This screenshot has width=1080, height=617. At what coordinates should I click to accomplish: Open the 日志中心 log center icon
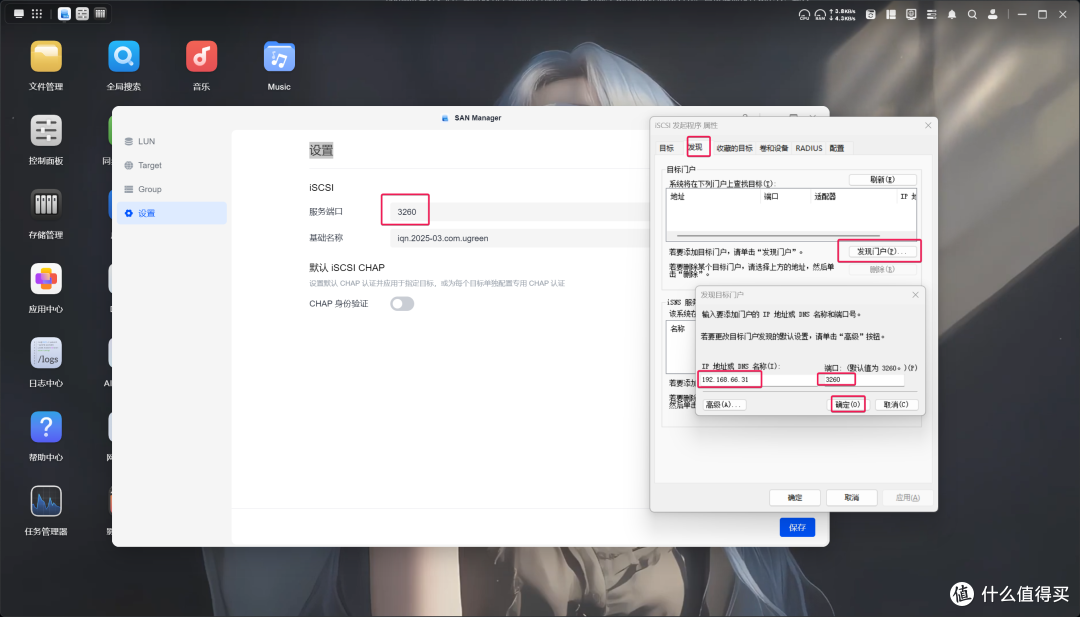46,353
